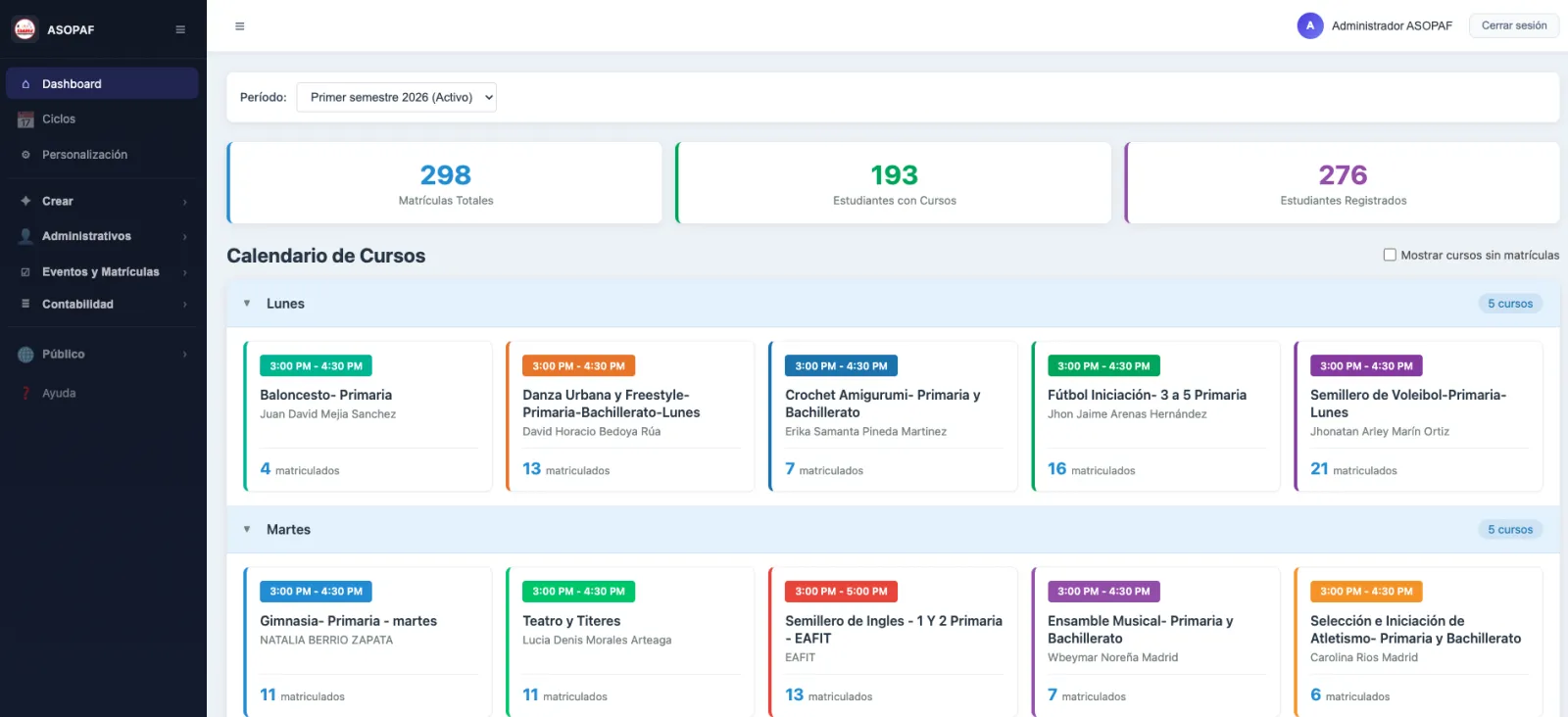Click the Eventos y Matrículas icon
The image size is (1568, 717).
coord(25,272)
